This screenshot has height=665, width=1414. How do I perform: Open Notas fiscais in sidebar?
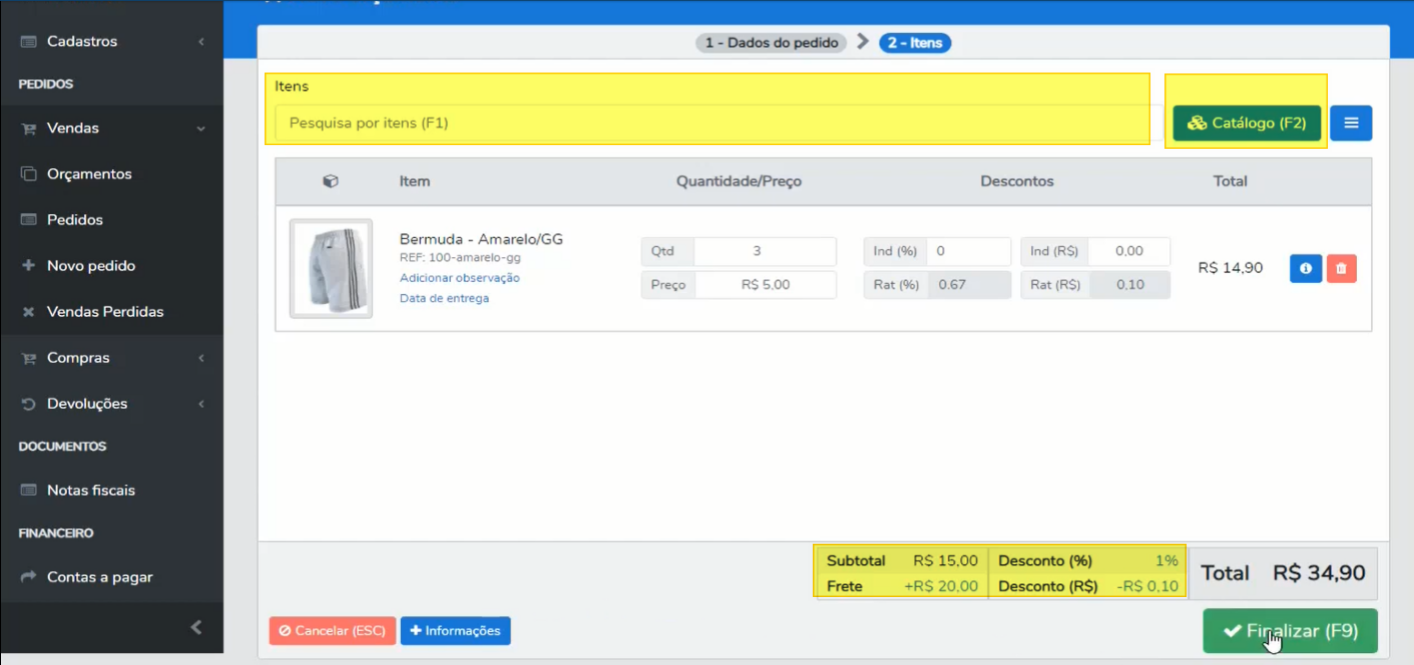click(91, 490)
